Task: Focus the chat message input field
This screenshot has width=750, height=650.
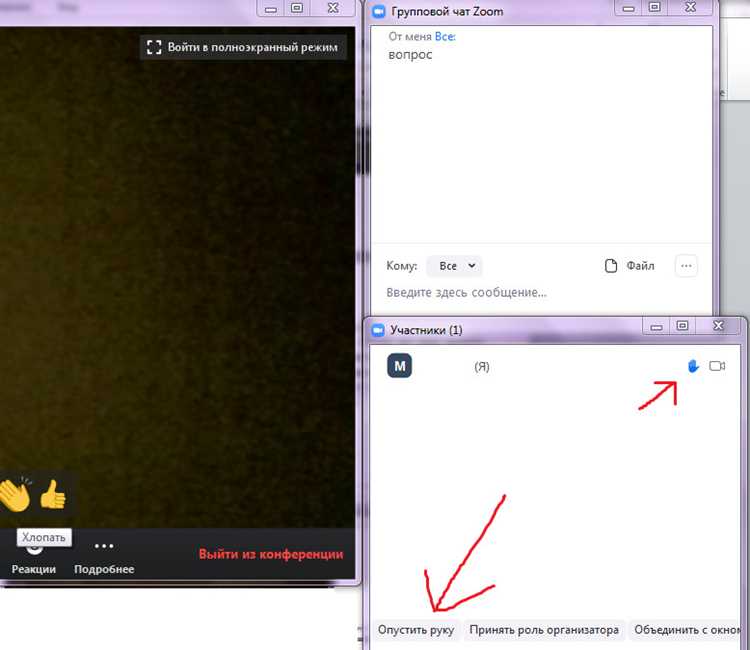Action: pyautogui.click(x=540, y=293)
